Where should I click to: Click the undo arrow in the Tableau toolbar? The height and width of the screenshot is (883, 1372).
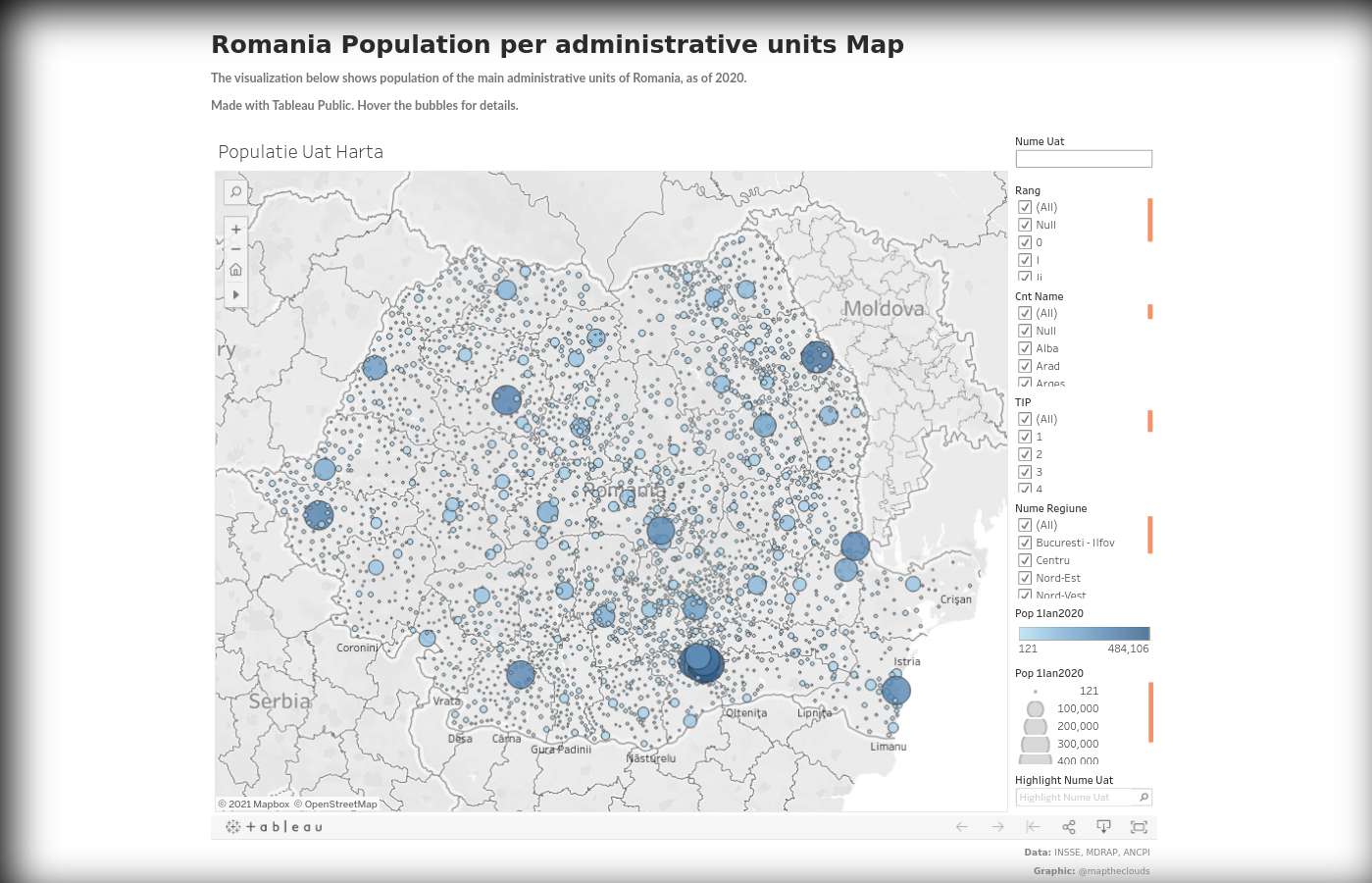[961, 826]
